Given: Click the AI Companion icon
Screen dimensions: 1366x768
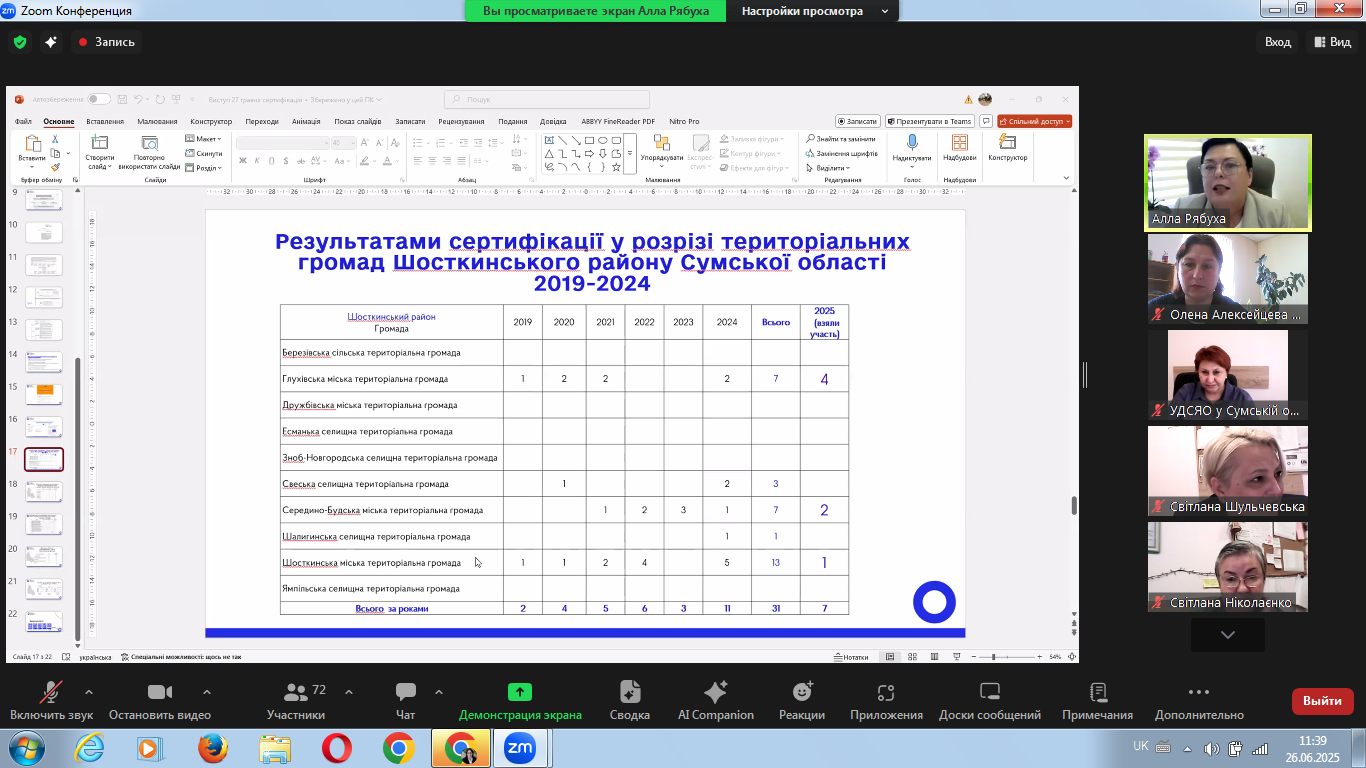Looking at the screenshot, I should click(x=715, y=701).
